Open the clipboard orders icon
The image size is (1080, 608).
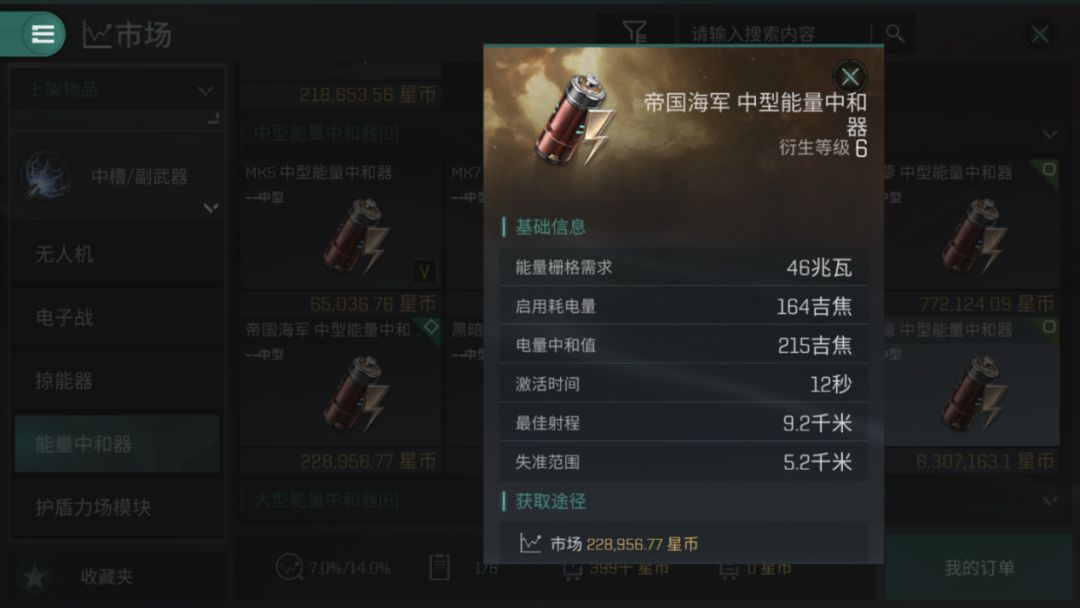pos(439,567)
